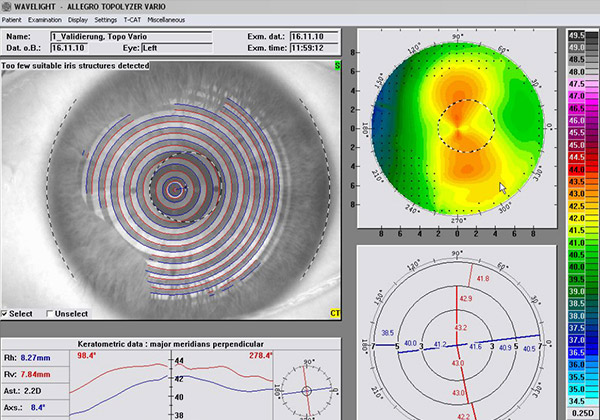The height and width of the screenshot is (420, 600).
Task: Click the yellow CT indicator icon
Action: (x=336, y=314)
